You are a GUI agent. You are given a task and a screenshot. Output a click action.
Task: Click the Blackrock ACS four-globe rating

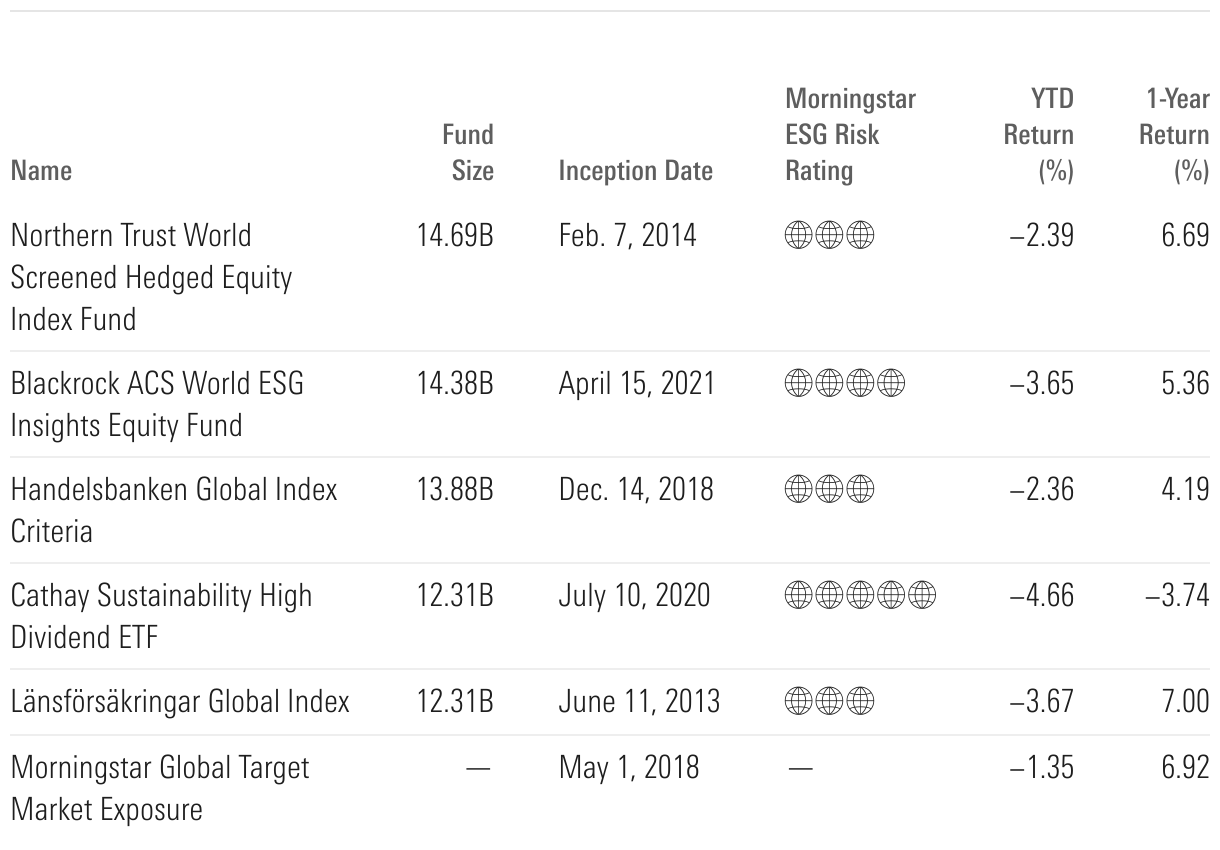(x=845, y=383)
